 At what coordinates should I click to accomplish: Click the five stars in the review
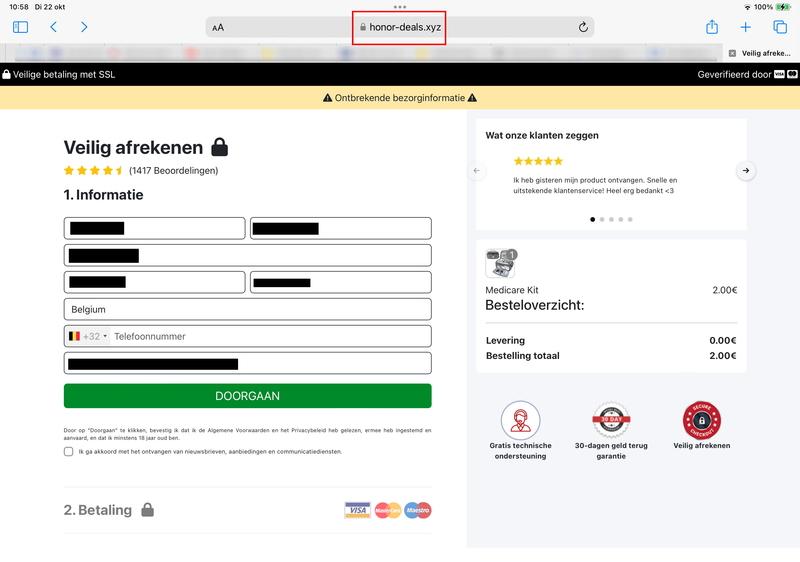click(538, 161)
